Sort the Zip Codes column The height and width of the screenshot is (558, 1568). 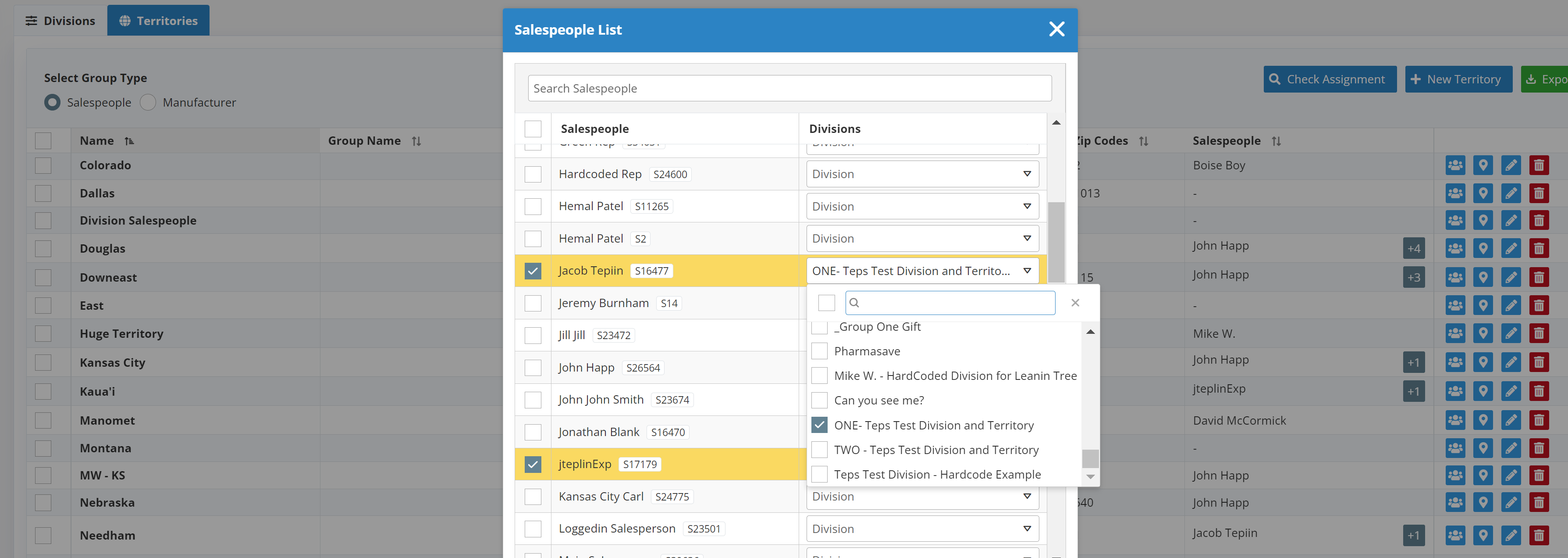point(1144,141)
